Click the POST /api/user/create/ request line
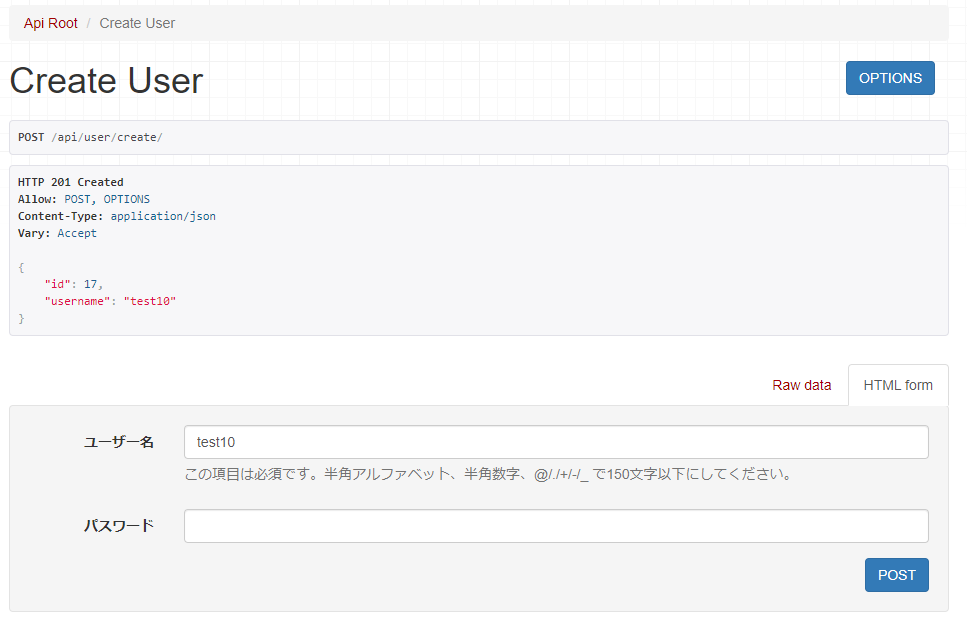Viewport: 967px width, 639px height. click(90, 138)
